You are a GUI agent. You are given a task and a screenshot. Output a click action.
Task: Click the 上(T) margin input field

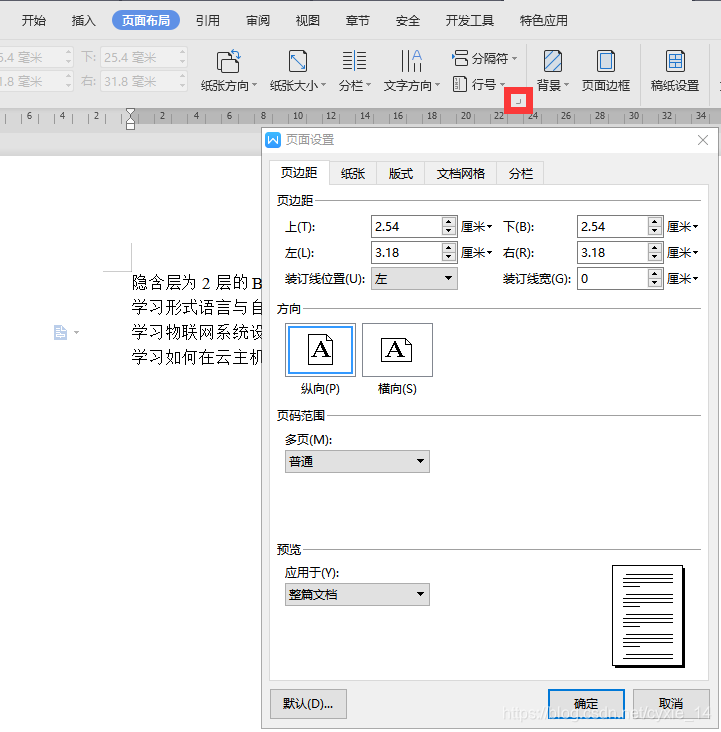[406, 227]
